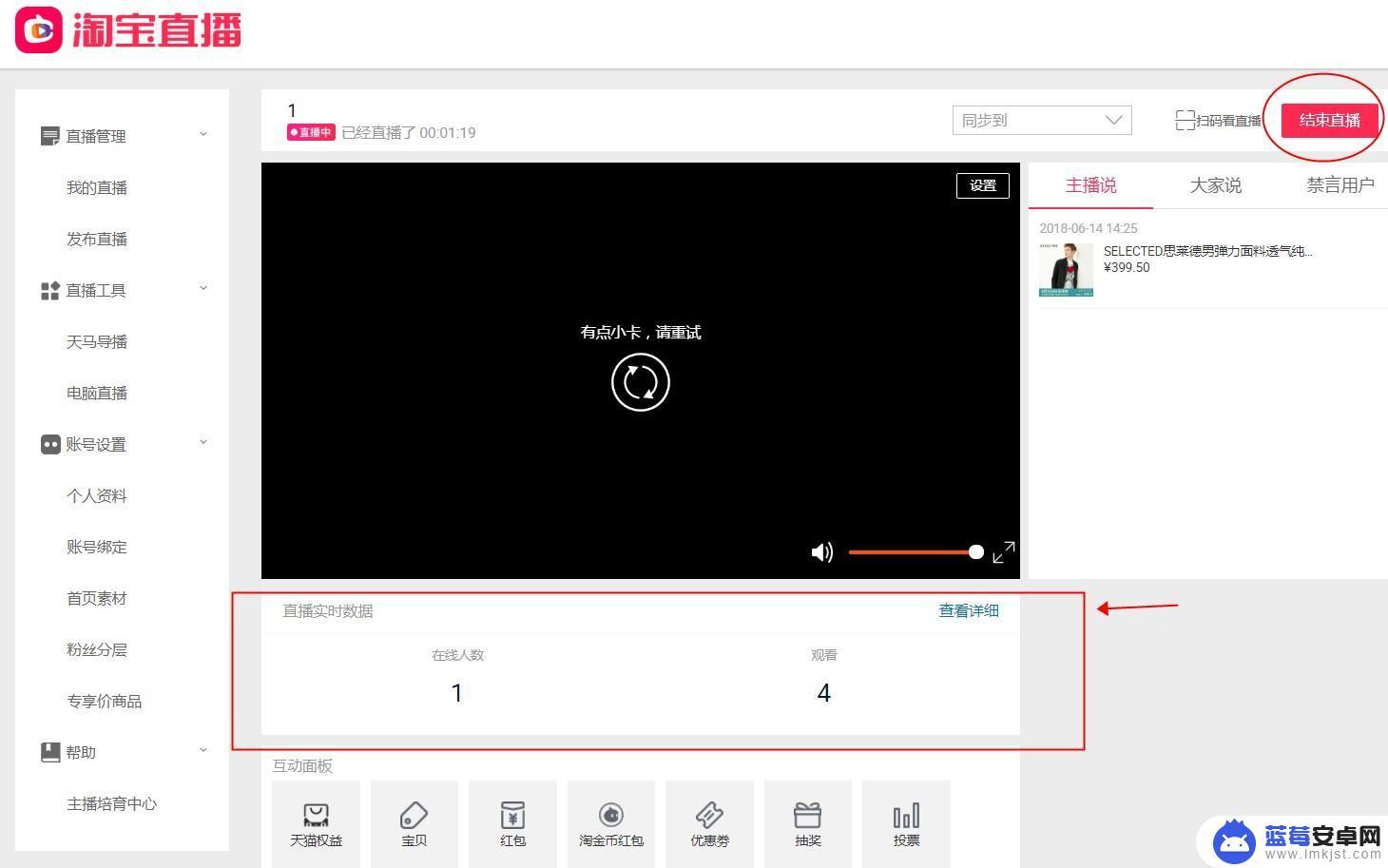Click the 扫码看直播 link
Screen dimensions: 1388x868
tap(1228, 121)
